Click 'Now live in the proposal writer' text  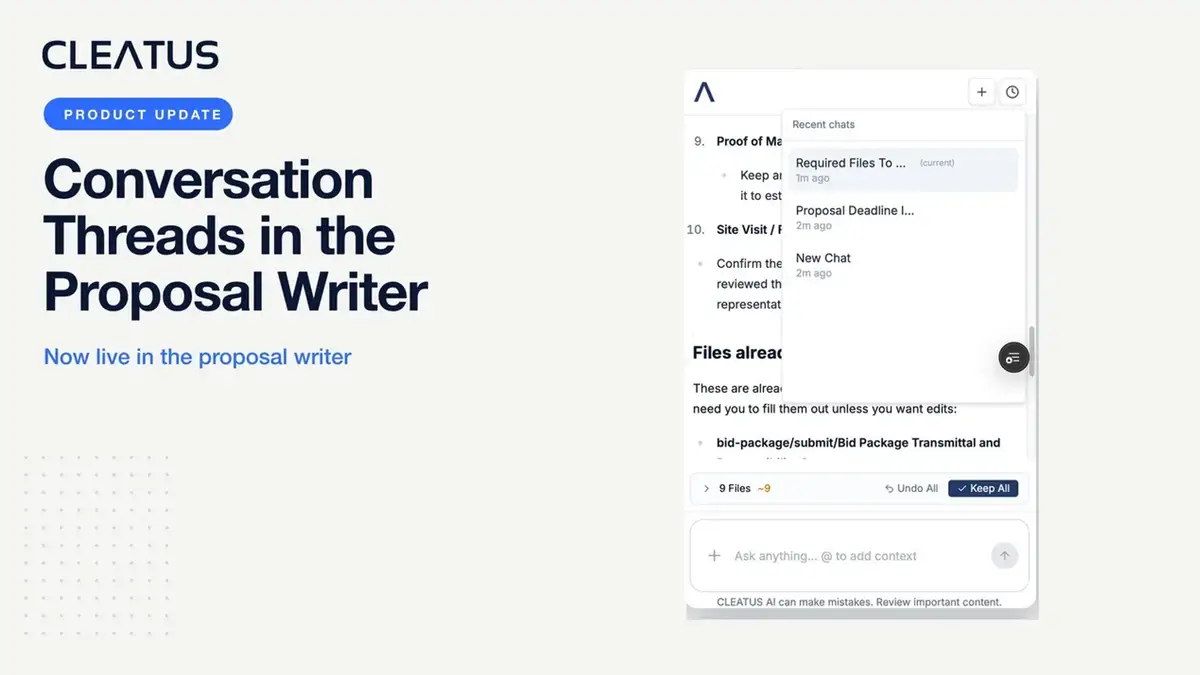click(198, 356)
